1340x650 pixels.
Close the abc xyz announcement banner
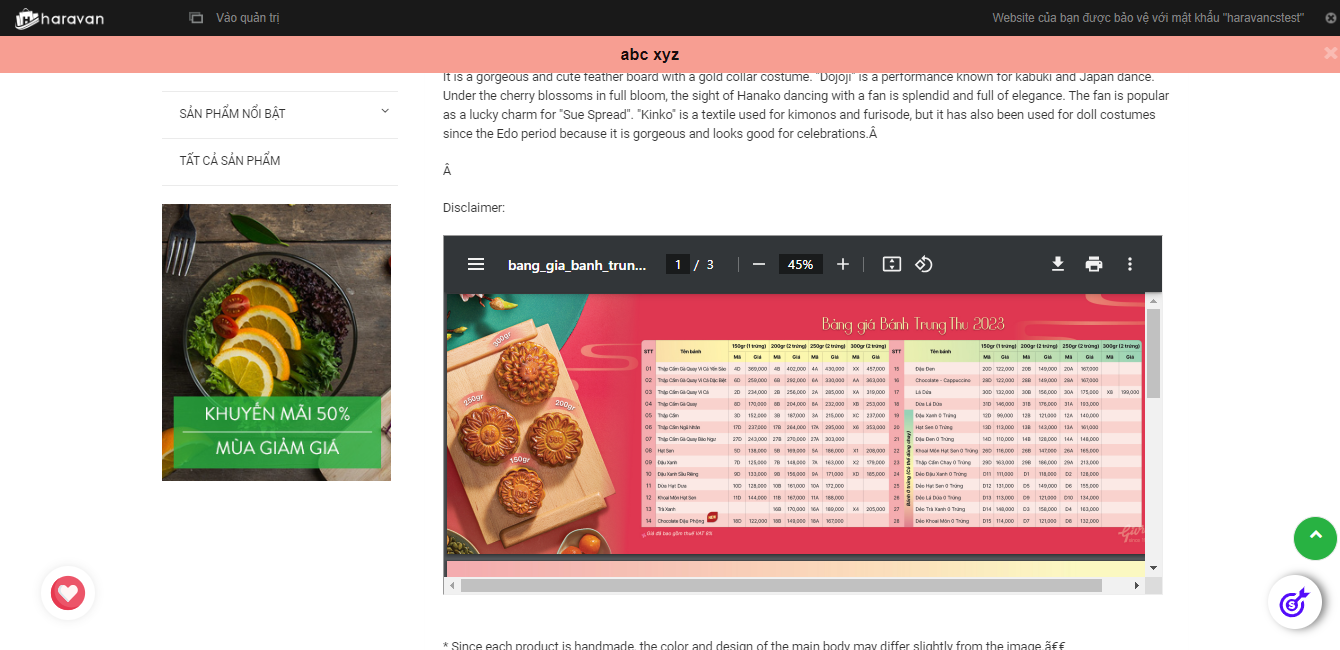tap(1330, 54)
